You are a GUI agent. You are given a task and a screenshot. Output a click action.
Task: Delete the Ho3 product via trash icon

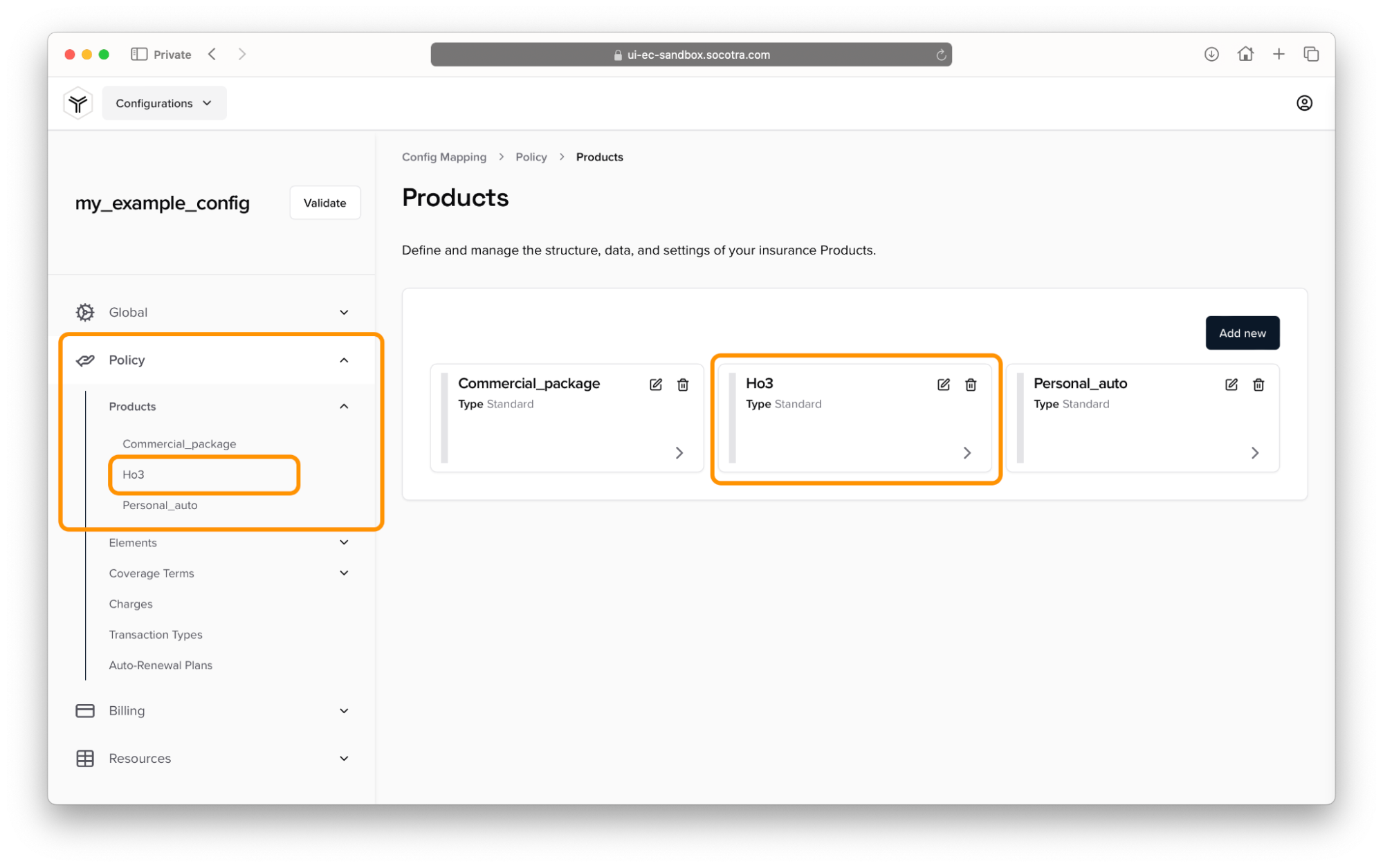tap(970, 385)
